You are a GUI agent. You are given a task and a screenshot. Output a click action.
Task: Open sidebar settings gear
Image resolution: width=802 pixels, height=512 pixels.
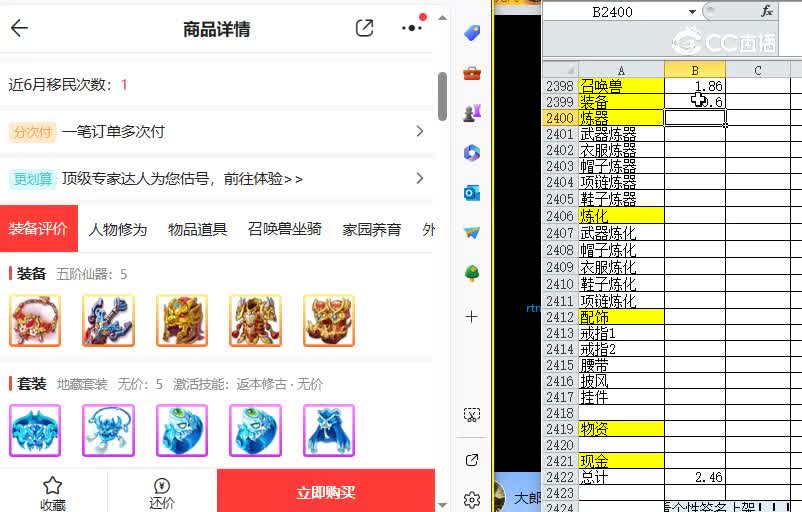[472, 499]
